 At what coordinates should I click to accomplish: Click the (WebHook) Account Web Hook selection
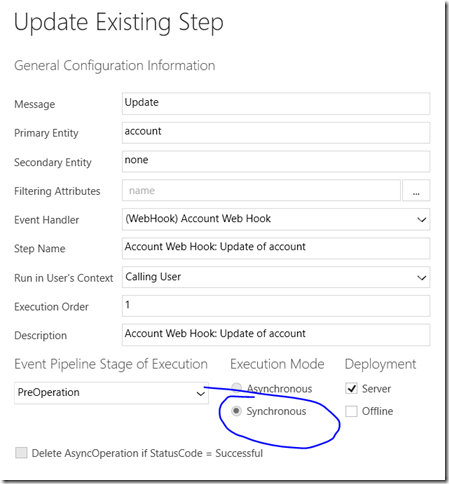pyautogui.click(x=198, y=219)
